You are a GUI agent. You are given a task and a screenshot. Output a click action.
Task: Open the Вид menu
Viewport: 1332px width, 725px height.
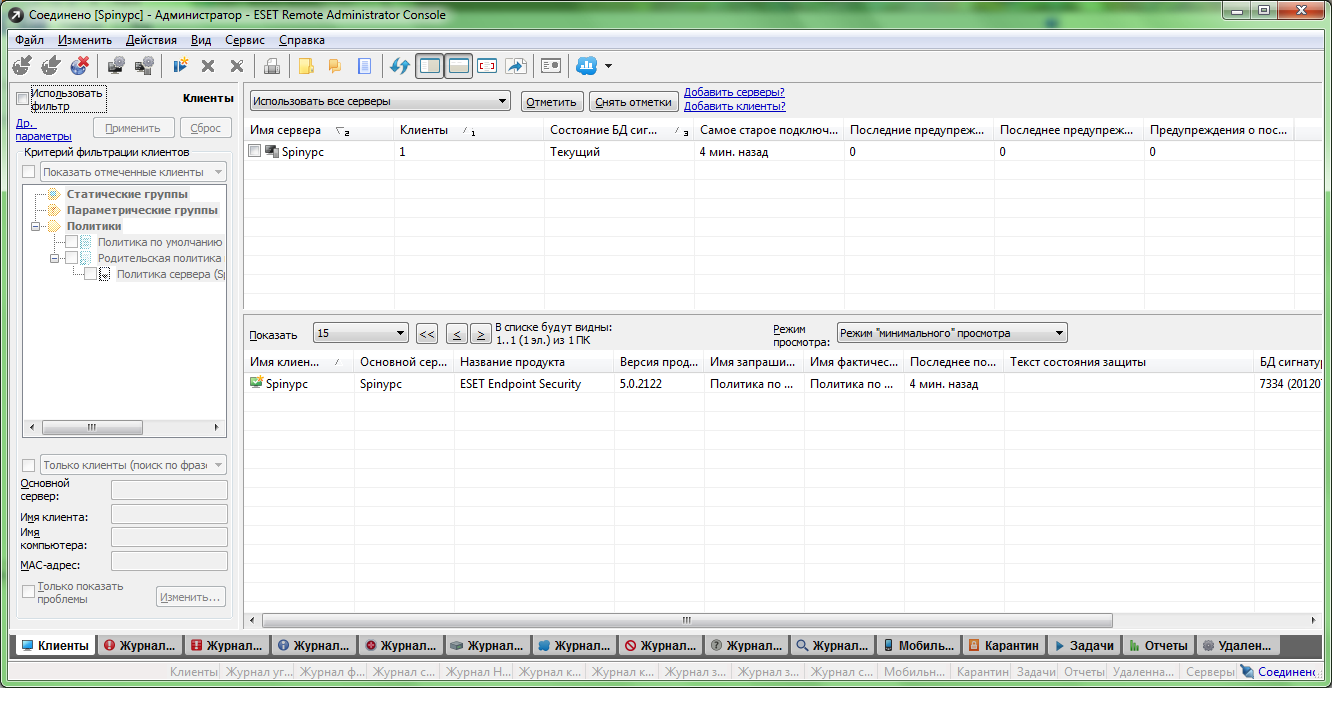[x=201, y=40]
